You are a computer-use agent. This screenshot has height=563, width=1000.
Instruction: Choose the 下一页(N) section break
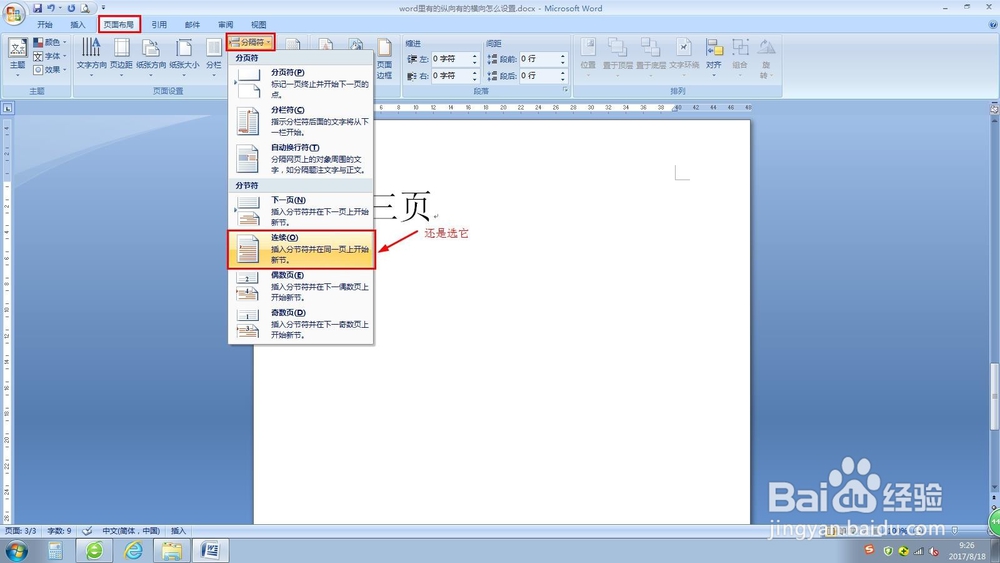pyautogui.click(x=301, y=211)
